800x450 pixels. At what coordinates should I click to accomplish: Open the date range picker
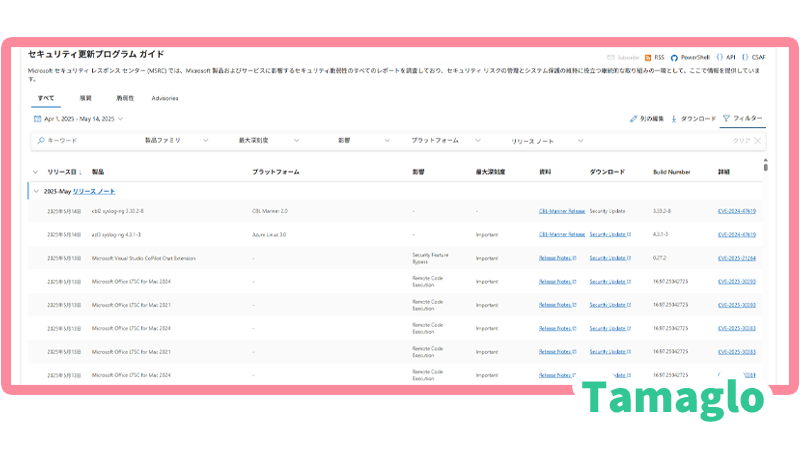pos(77,119)
